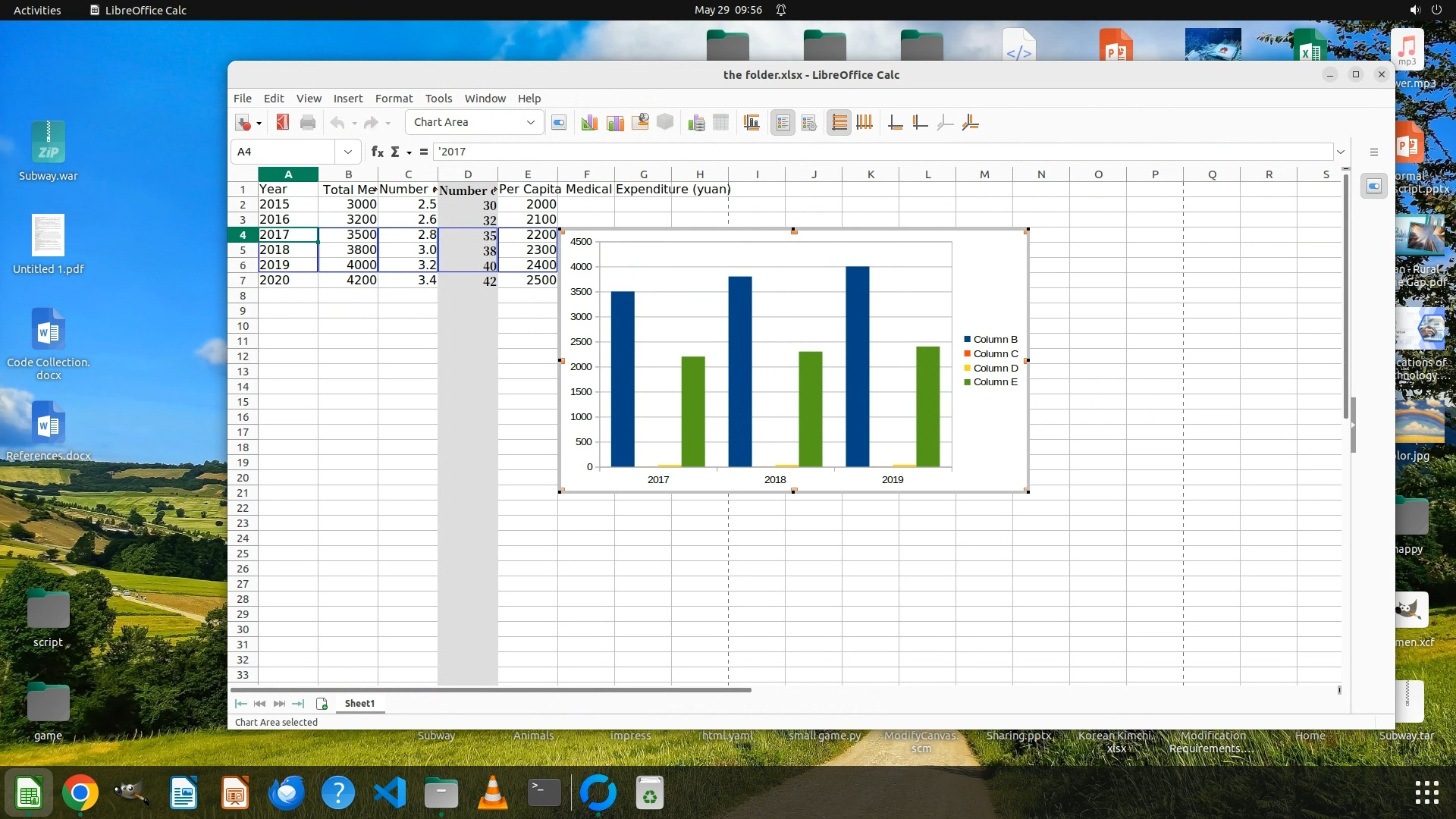Click the blue Column B legend swatch
1456x819 pixels.
[x=968, y=340]
